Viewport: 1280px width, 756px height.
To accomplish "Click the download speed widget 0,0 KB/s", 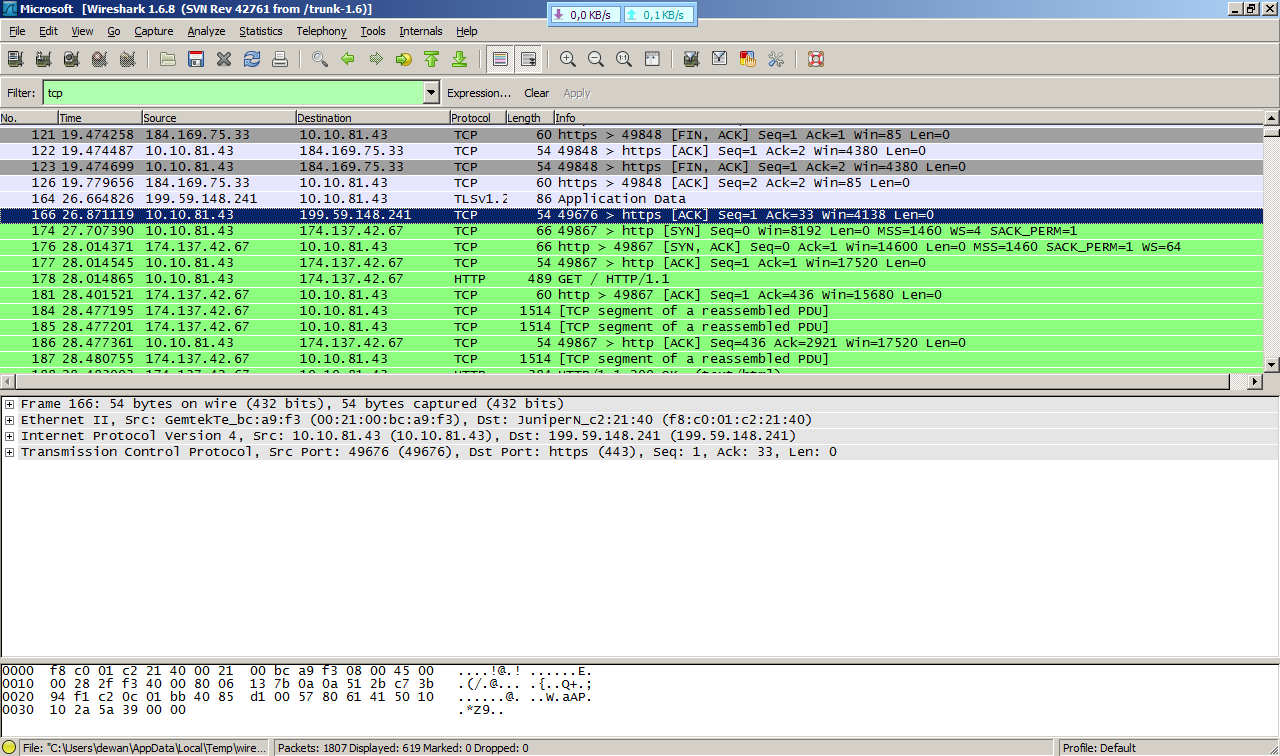I will click(x=585, y=15).
